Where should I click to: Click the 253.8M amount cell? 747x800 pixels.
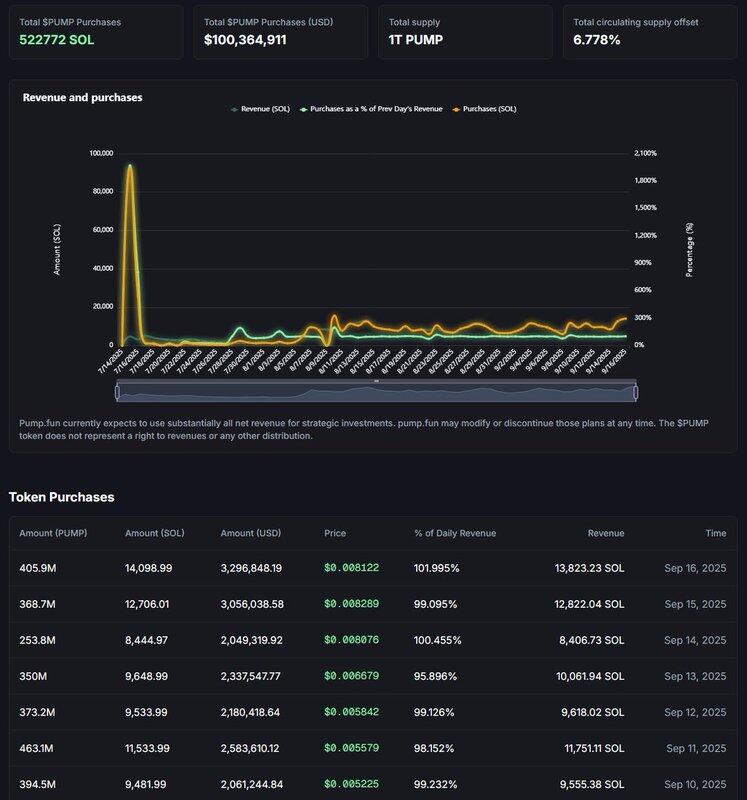[37, 640]
